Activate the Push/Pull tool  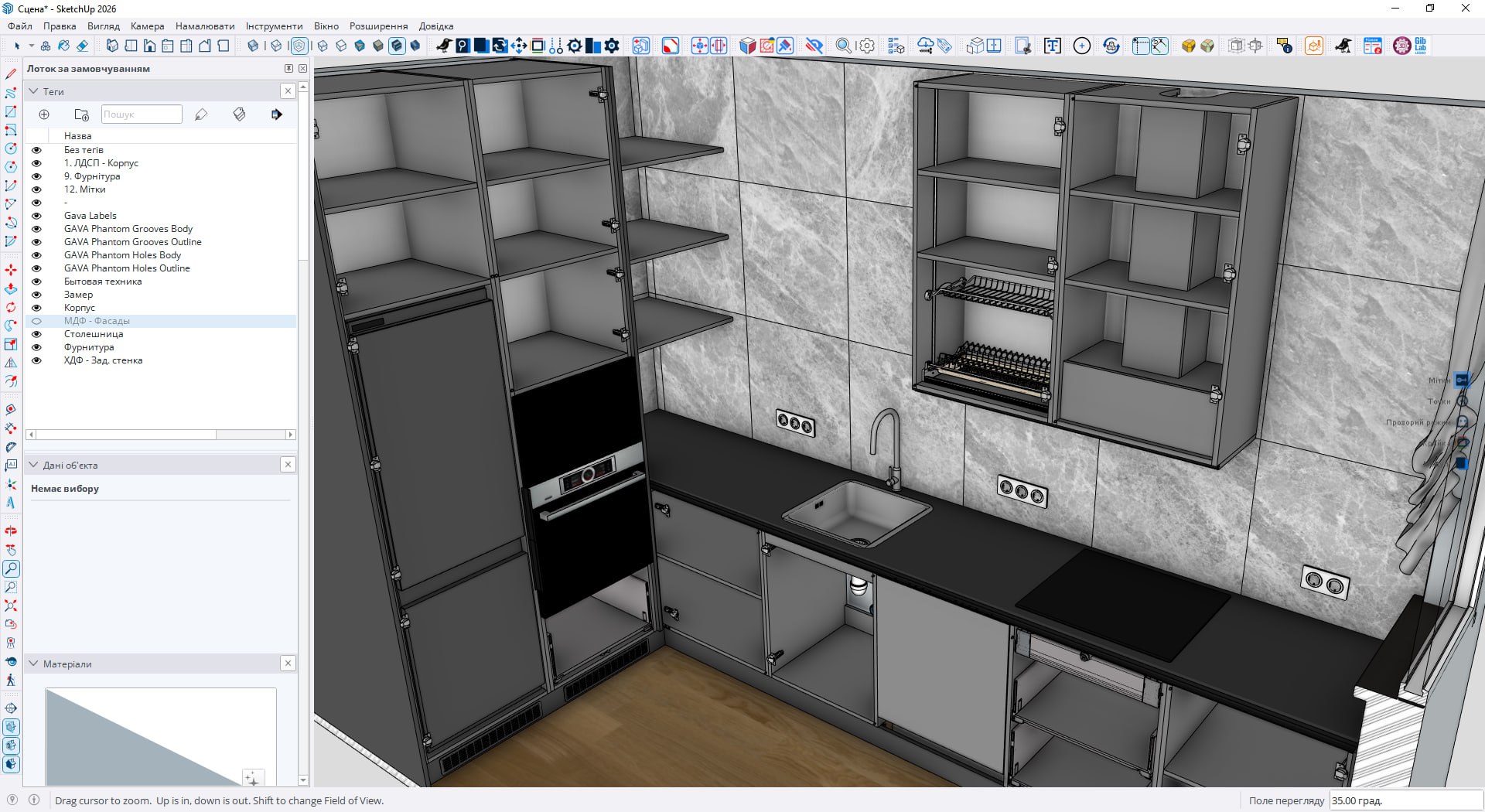11,288
